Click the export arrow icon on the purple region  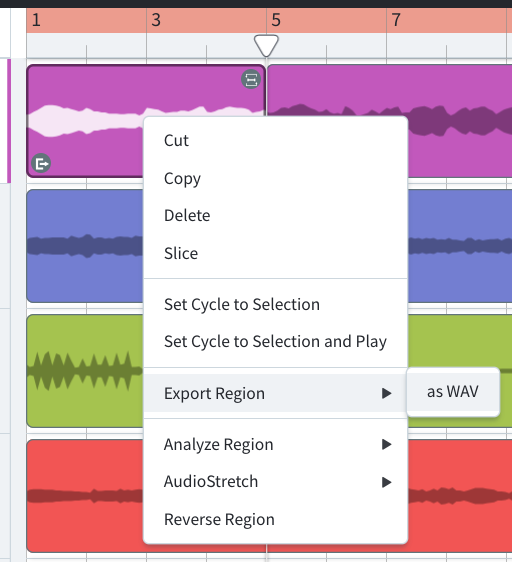click(x=41, y=163)
